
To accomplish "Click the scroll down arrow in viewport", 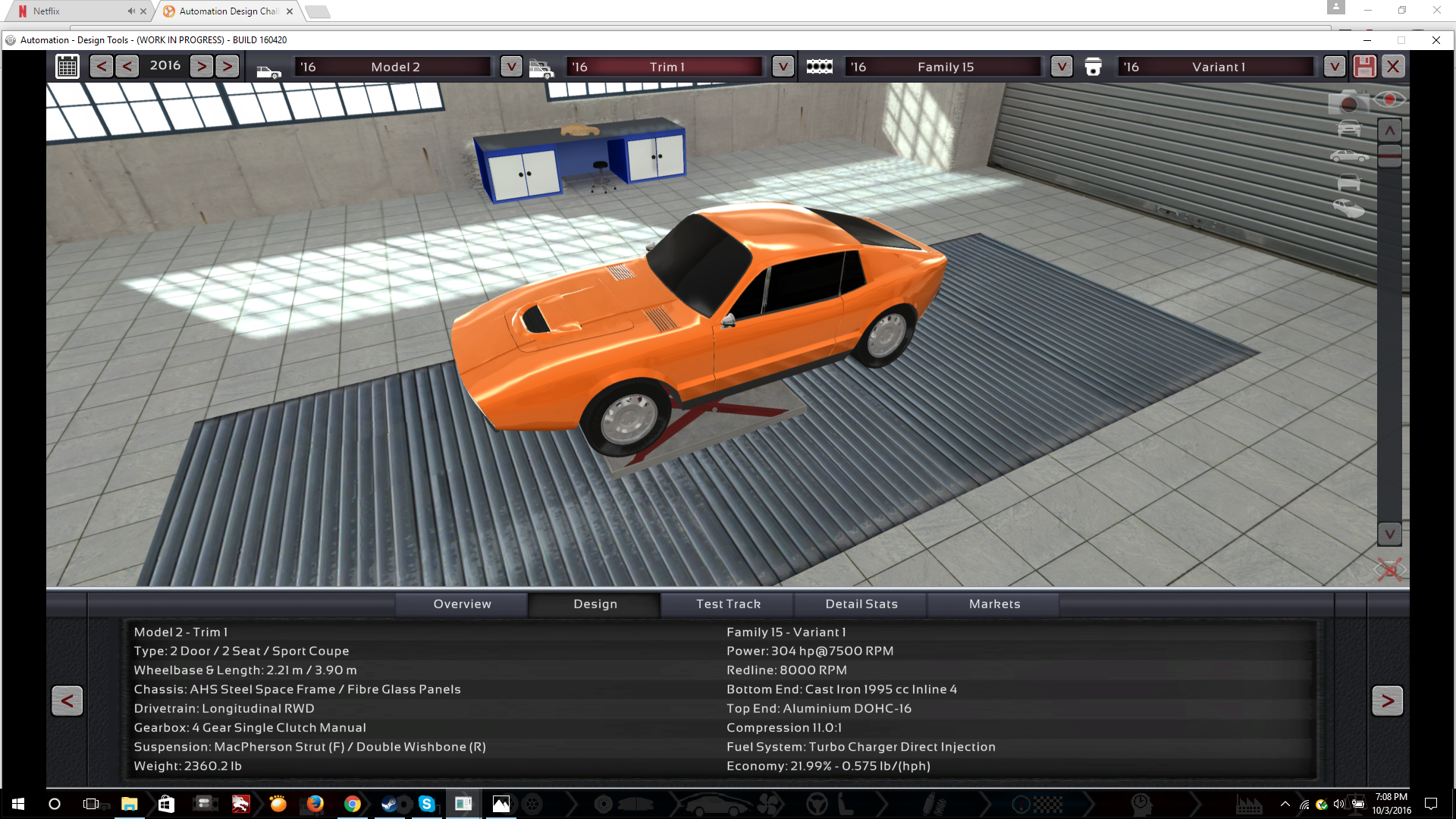I will coord(1389,534).
